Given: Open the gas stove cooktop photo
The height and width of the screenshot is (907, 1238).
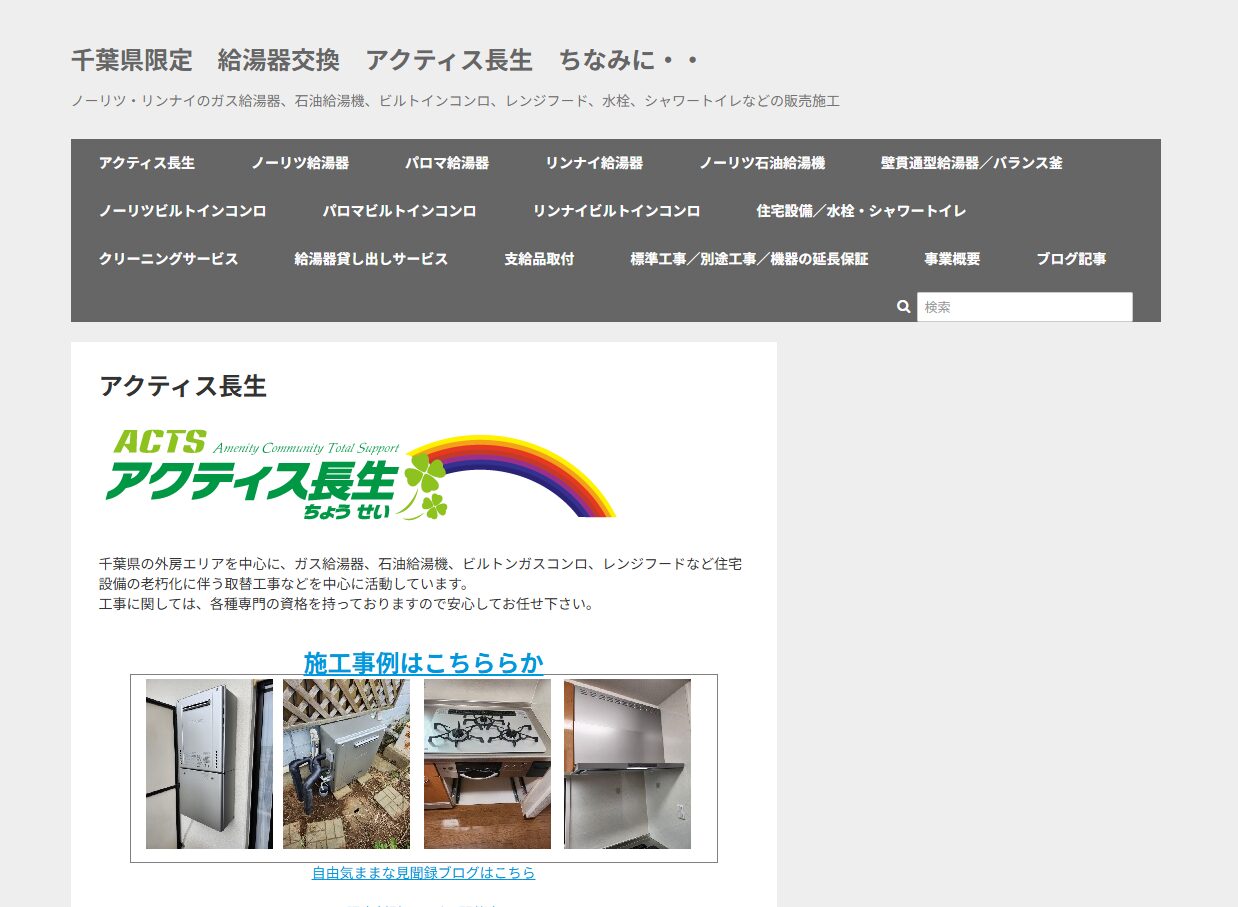Looking at the screenshot, I should [487, 764].
